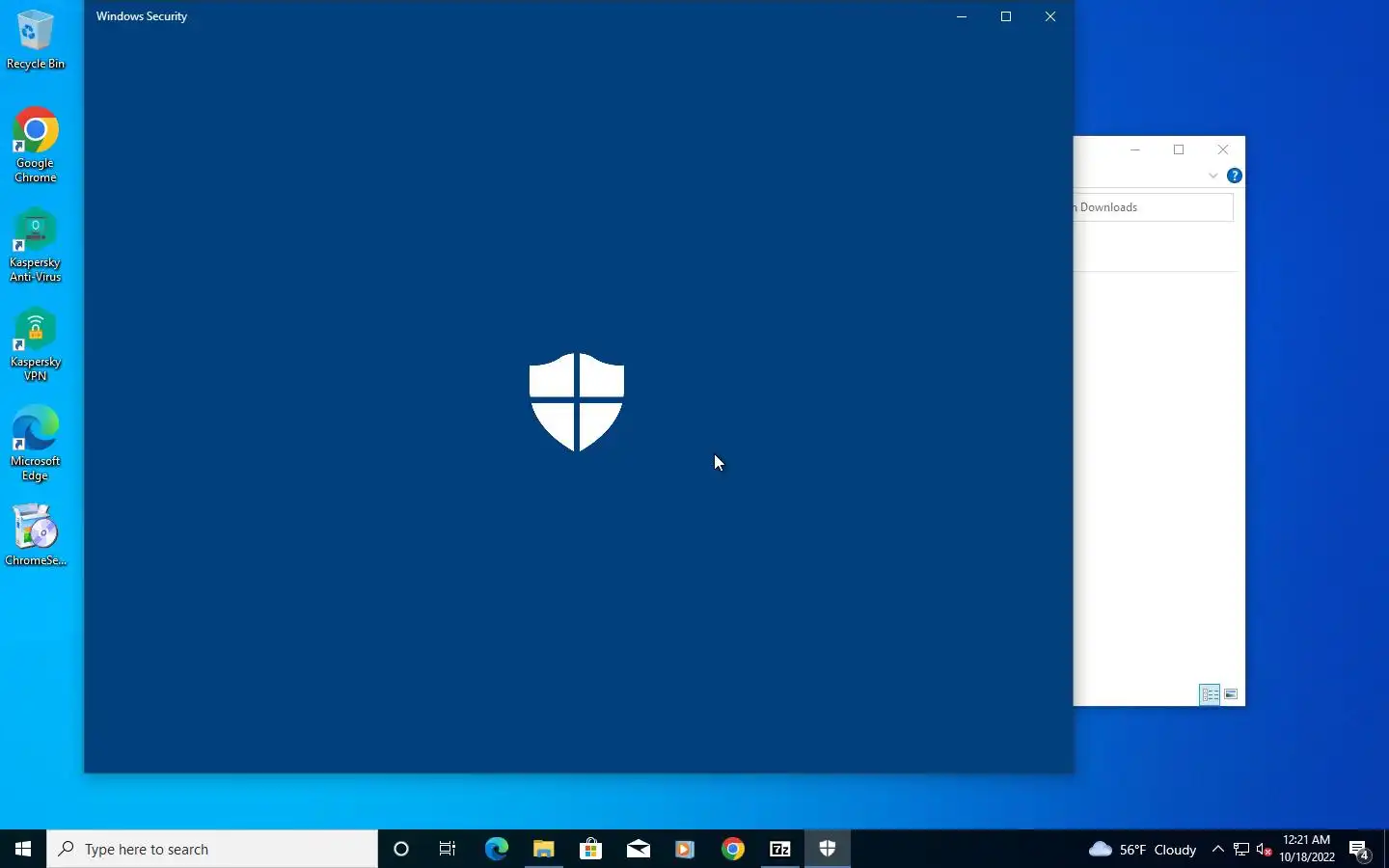The image size is (1389, 868).
Task: Switch to File Explorer on the taskbar
Action: point(543,849)
